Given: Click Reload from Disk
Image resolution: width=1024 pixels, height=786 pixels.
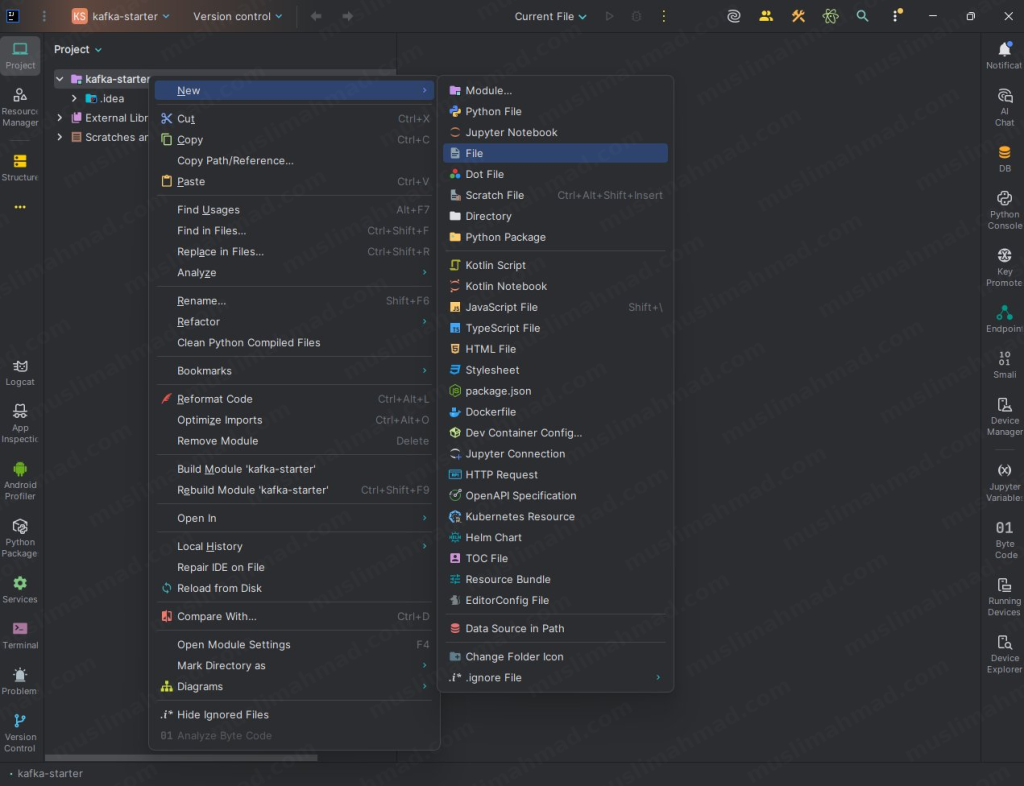Looking at the screenshot, I should pyautogui.click(x=219, y=588).
